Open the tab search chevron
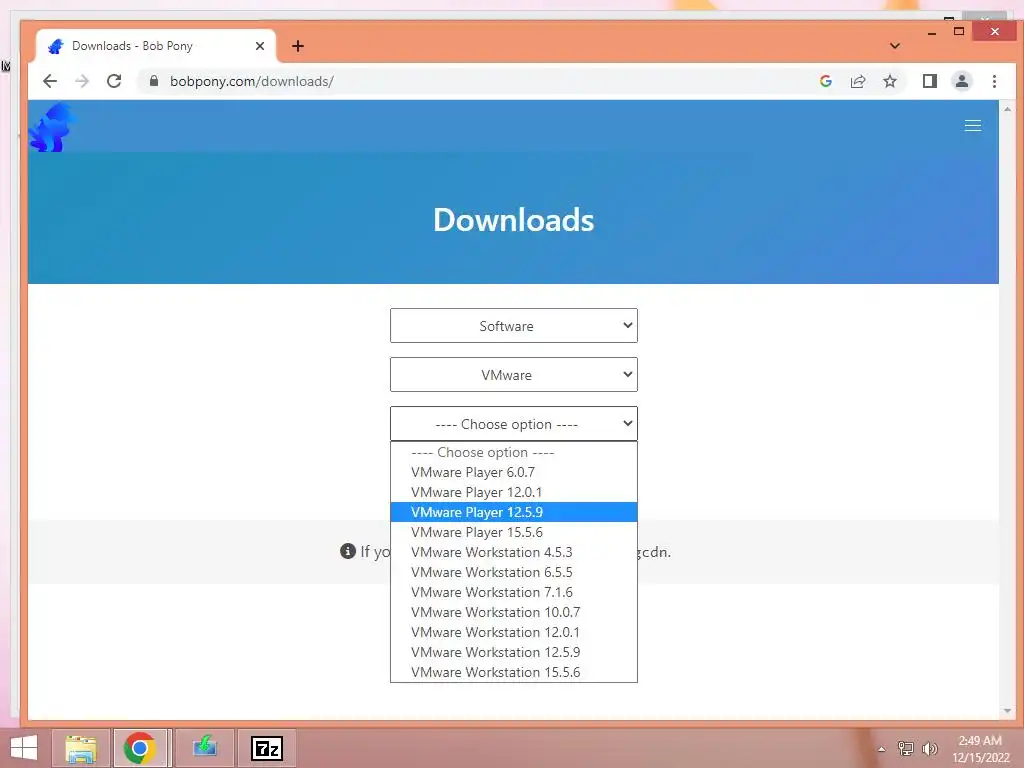This screenshot has height=768, width=1024. coord(895,46)
